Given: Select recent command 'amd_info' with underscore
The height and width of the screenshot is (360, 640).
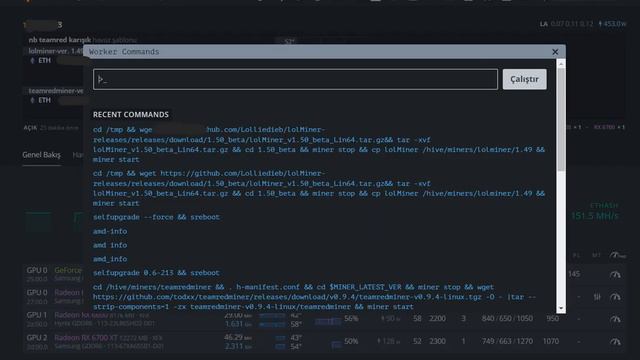Looking at the screenshot, I should pos(110,259).
